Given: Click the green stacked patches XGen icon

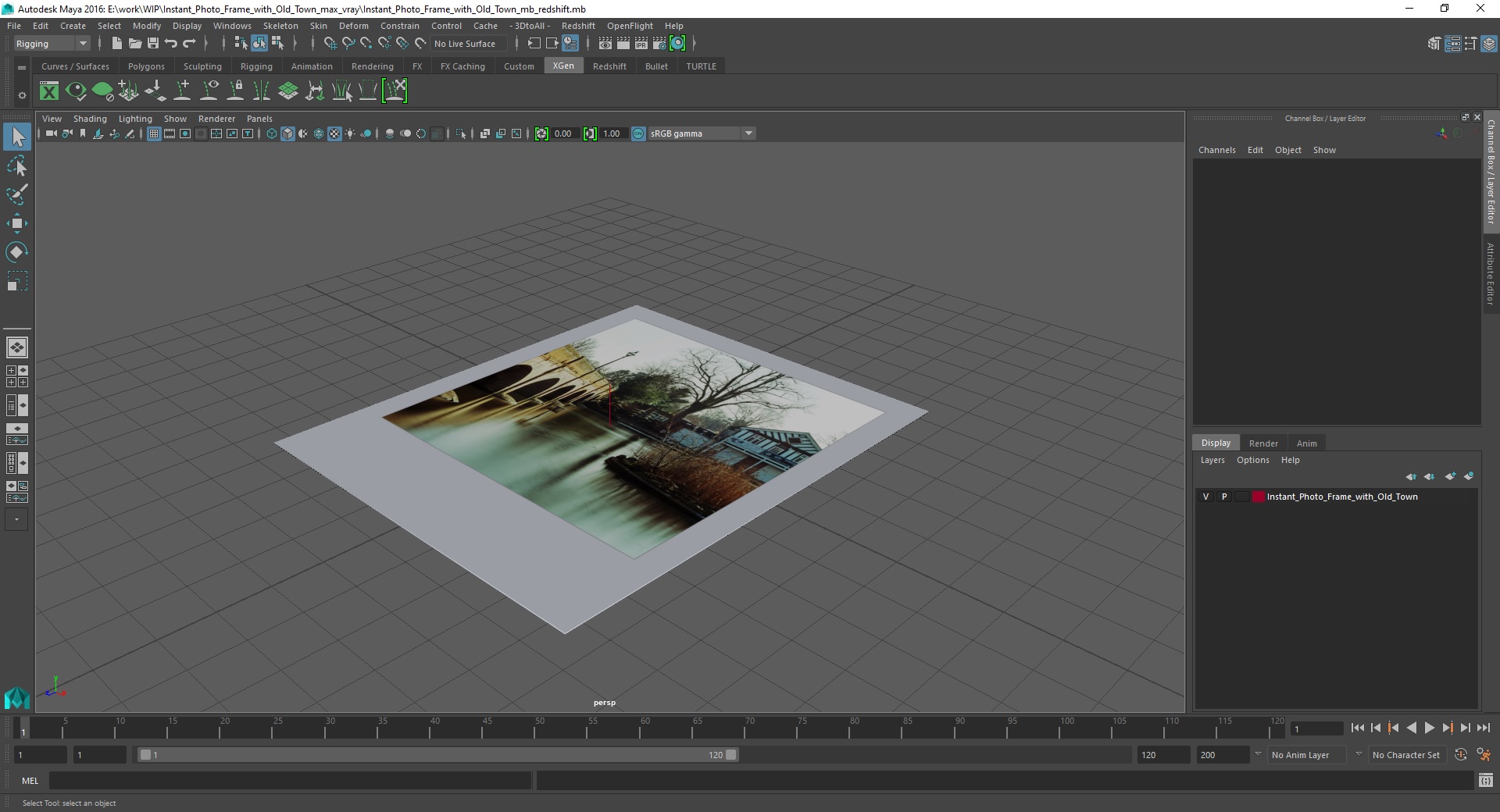Looking at the screenshot, I should (x=288, y=91).
